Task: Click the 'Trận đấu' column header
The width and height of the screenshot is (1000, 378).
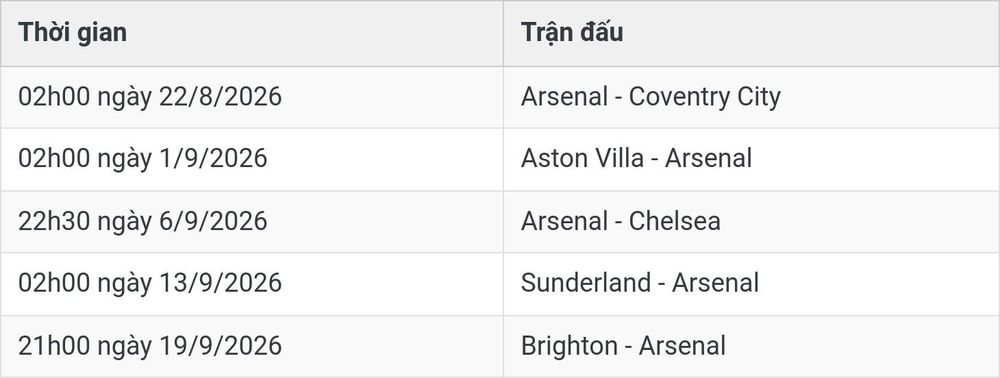Action: click(x=751, y=33)
